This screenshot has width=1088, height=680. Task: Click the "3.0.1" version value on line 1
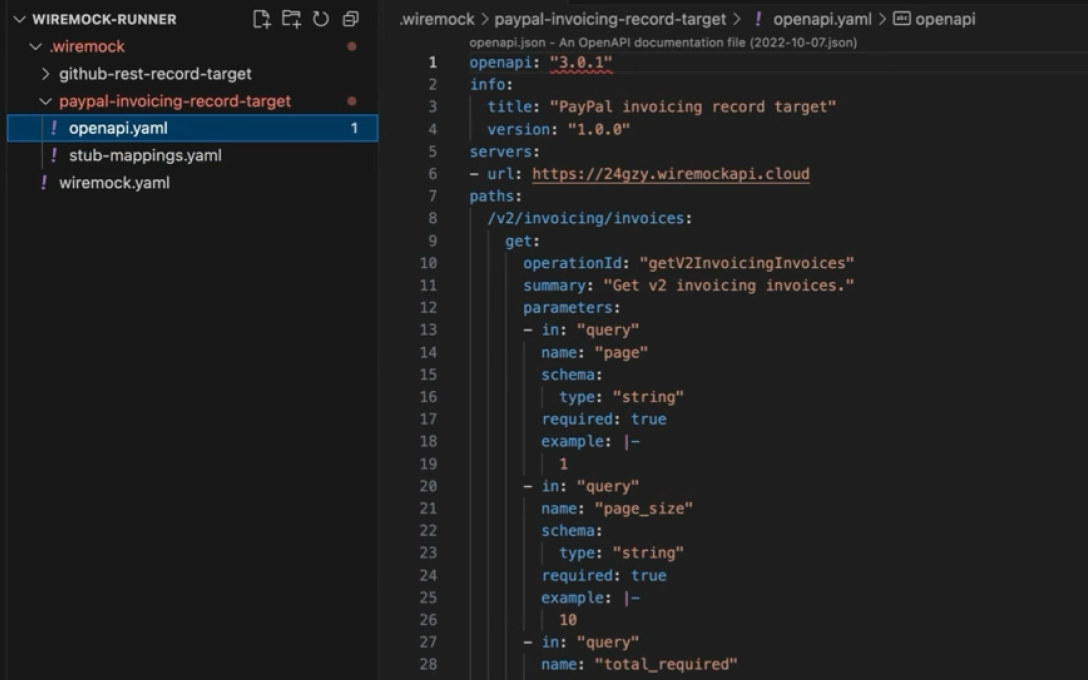point(581,62)
